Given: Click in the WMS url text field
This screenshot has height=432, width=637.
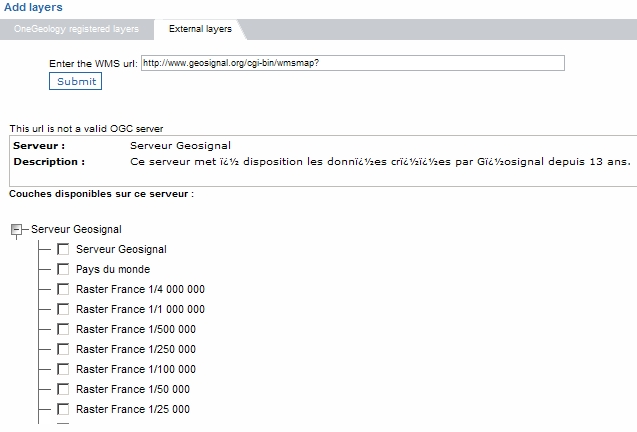Looking at the screenshot, I should coord(352,63).
